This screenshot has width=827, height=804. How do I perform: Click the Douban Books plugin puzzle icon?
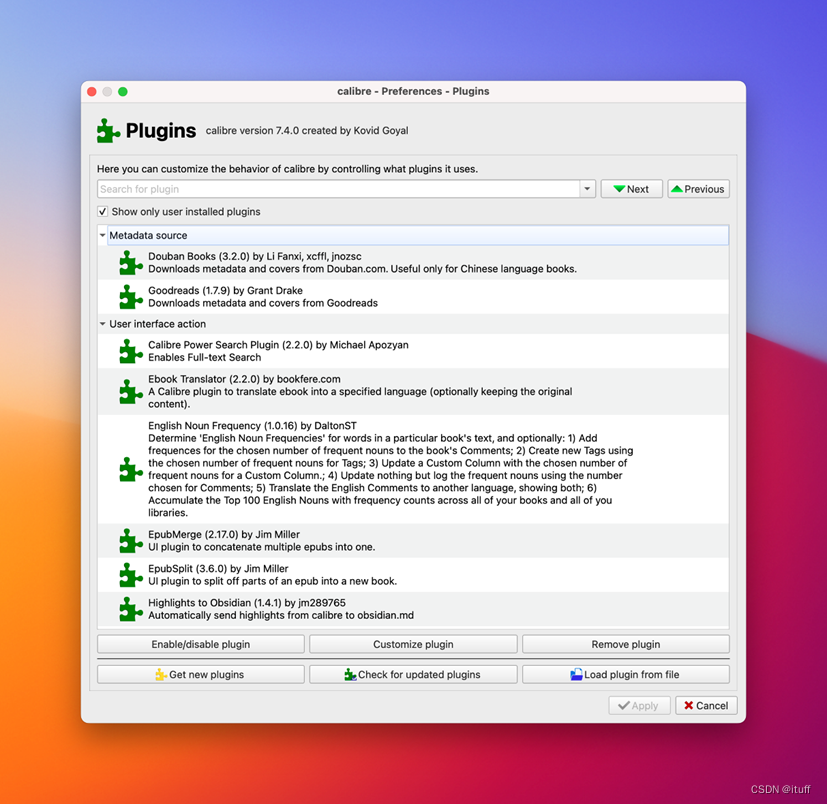(131, 263)
